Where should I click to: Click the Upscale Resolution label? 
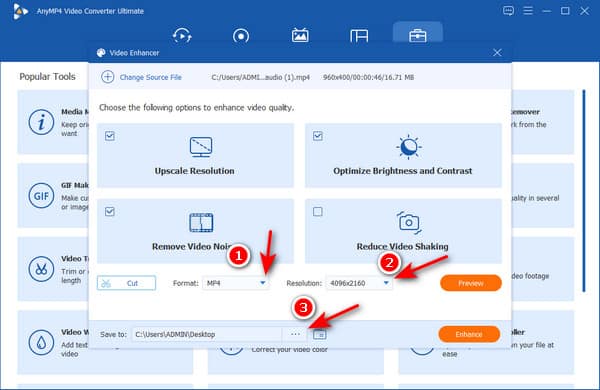[194, 171]
